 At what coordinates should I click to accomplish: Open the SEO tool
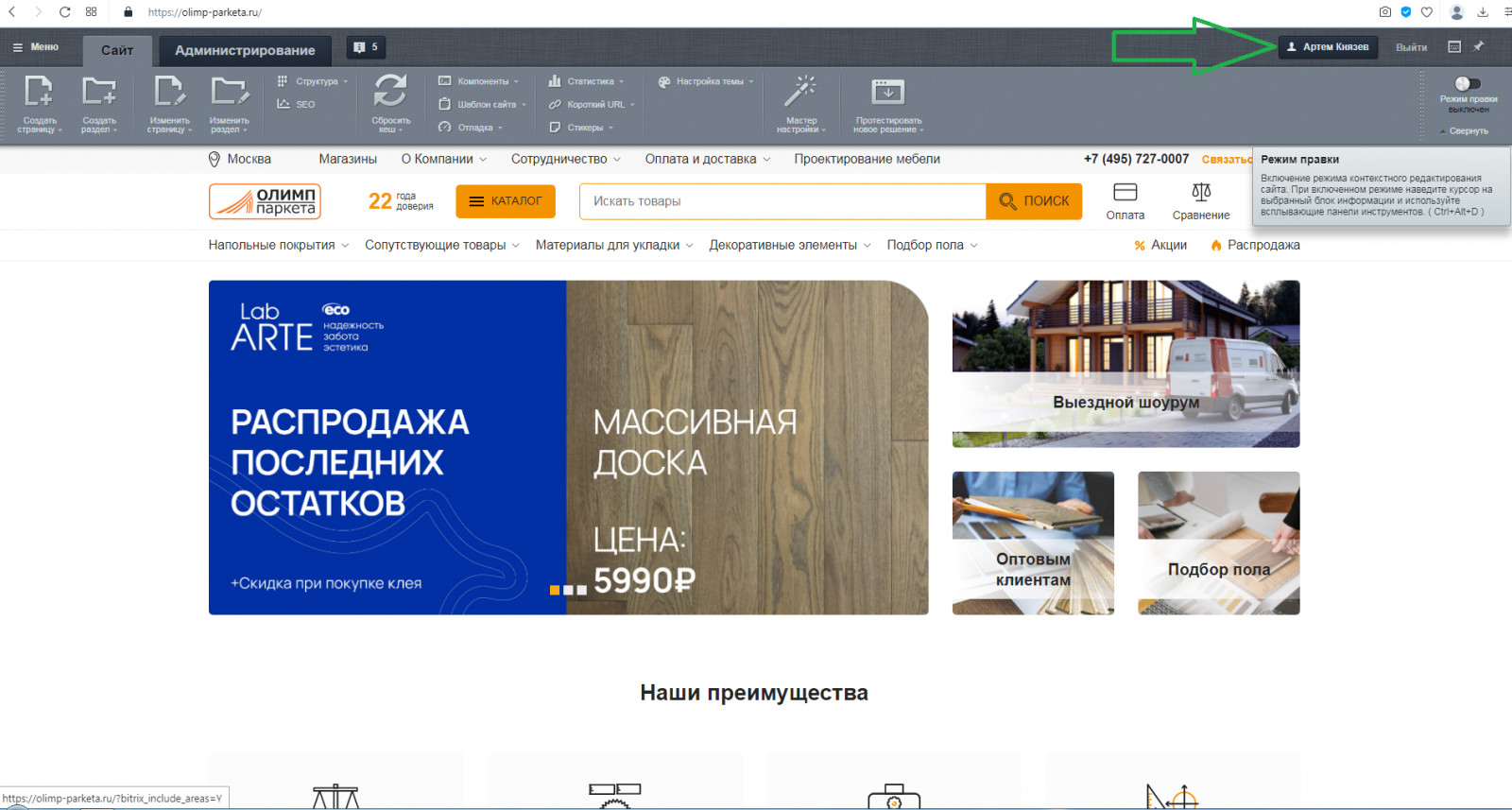[x=296, y=104]
